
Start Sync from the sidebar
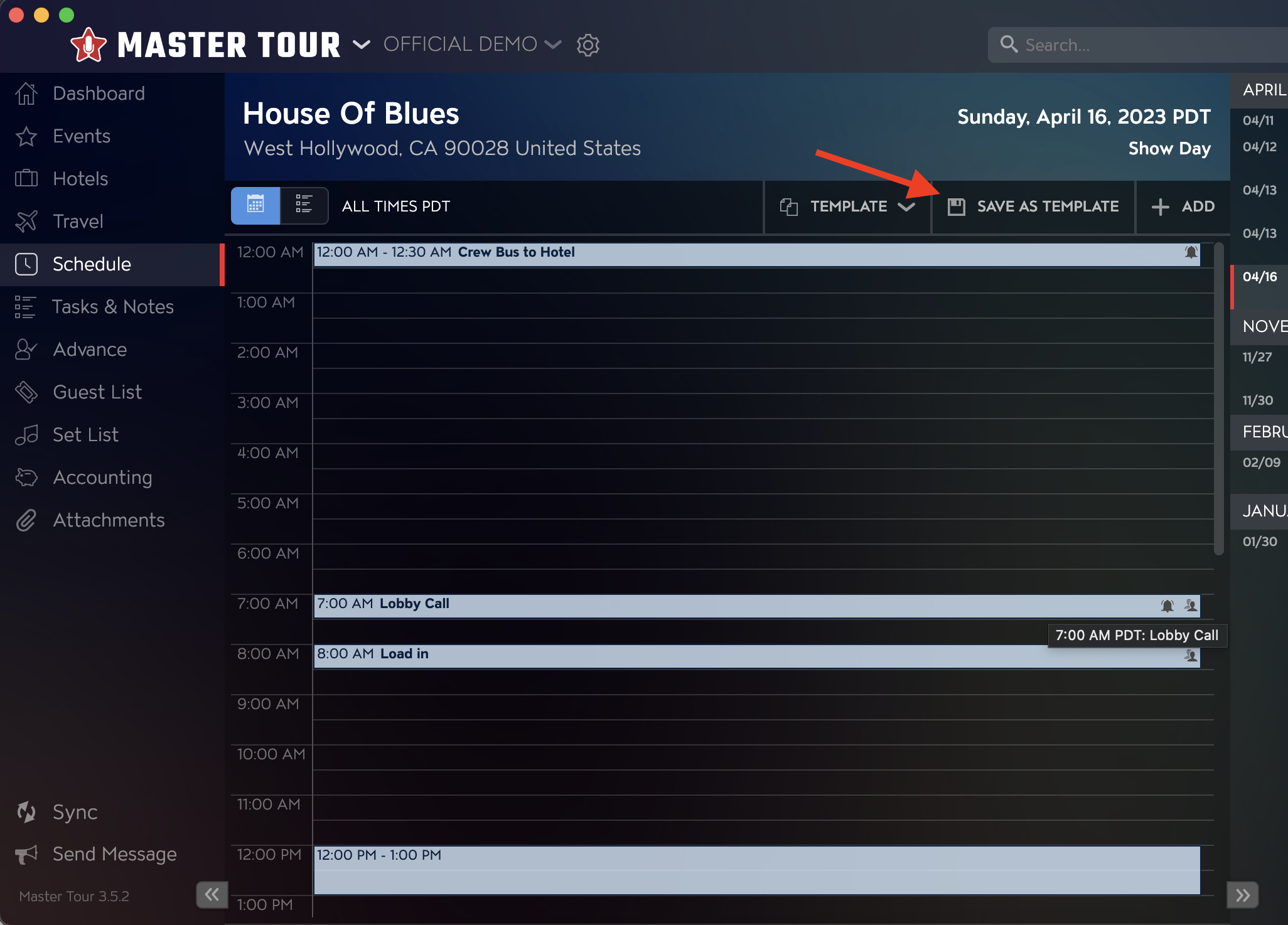[x=75, y=812]
